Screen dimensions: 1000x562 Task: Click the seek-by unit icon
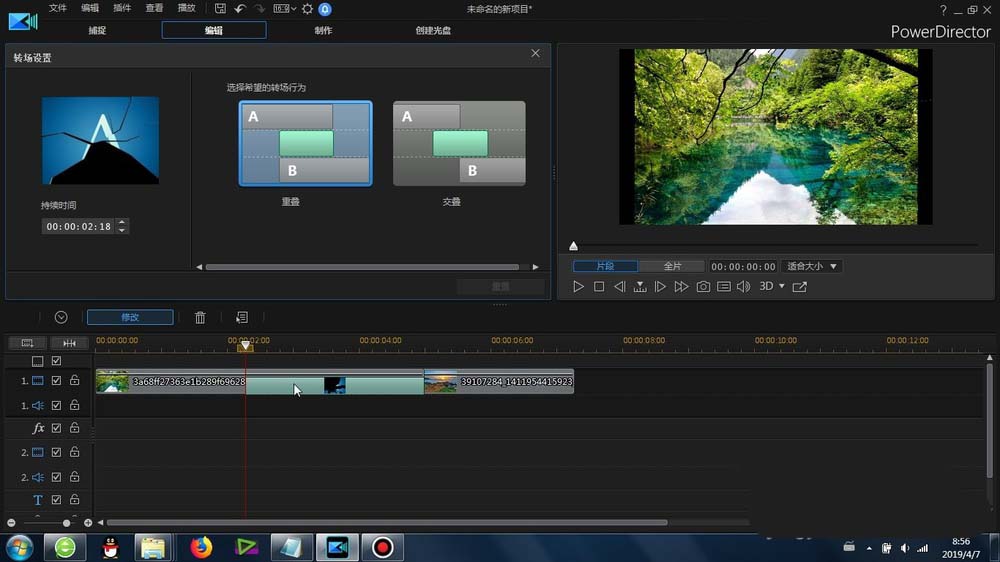click(x=640, y=286)
